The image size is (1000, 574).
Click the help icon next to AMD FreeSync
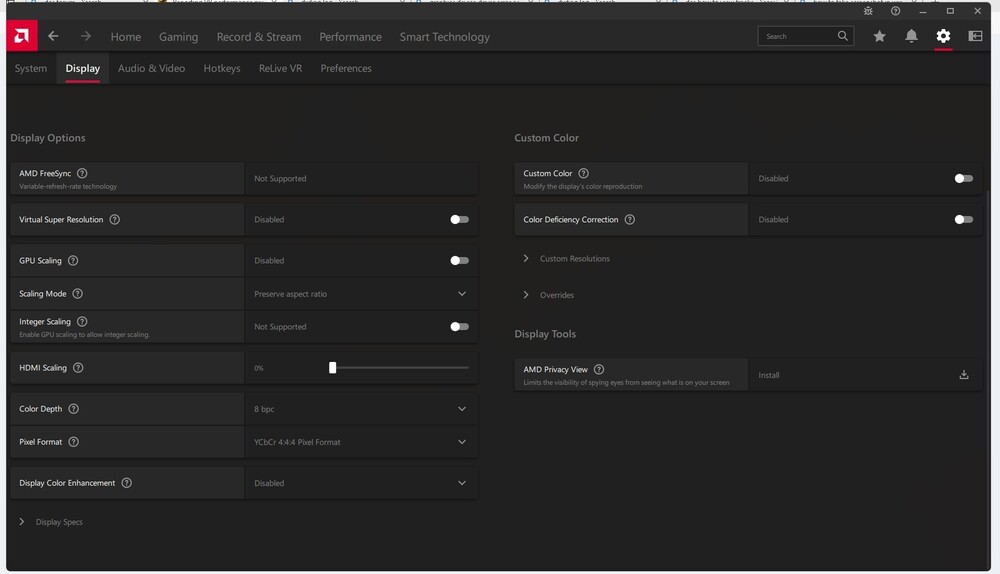point(82,173)
